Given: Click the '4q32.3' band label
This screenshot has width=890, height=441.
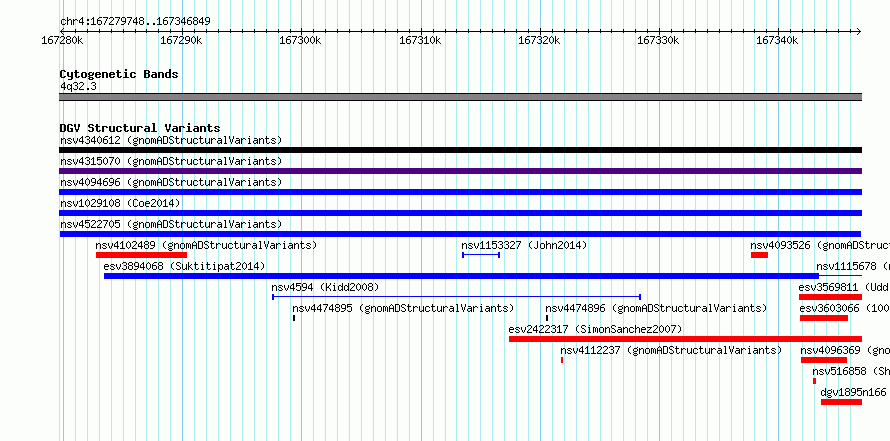Looking at the screenshot, I should 78,86.
